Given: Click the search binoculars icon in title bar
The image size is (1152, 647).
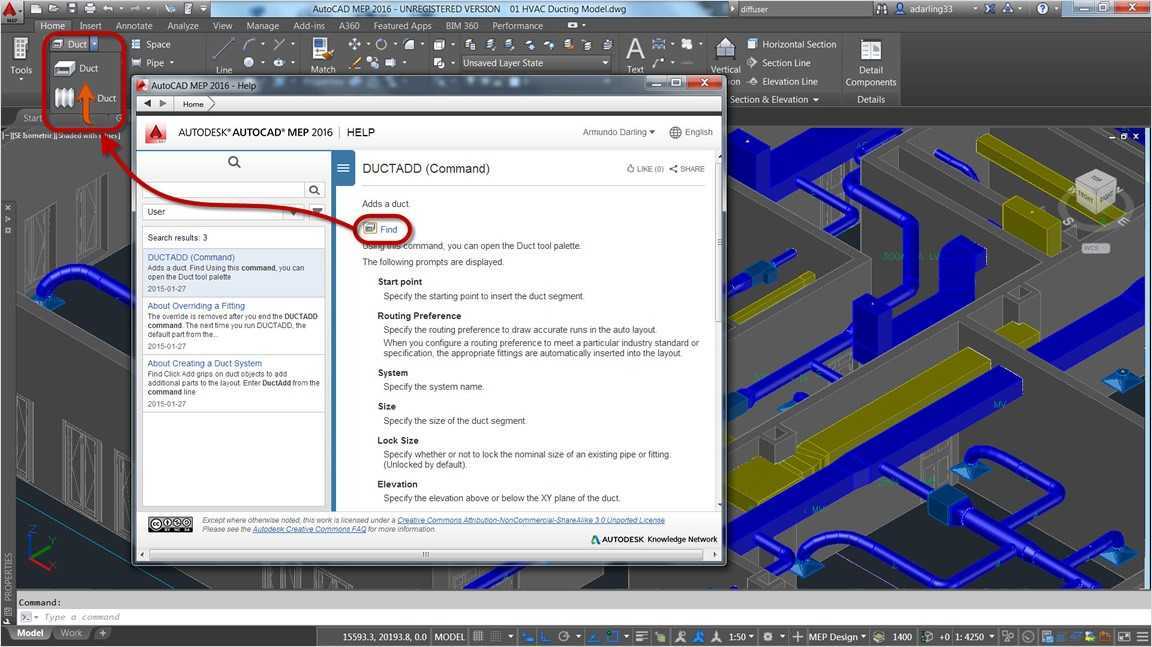Looking at the screenshot, I should pyautogui.click(x=882, y=9).
